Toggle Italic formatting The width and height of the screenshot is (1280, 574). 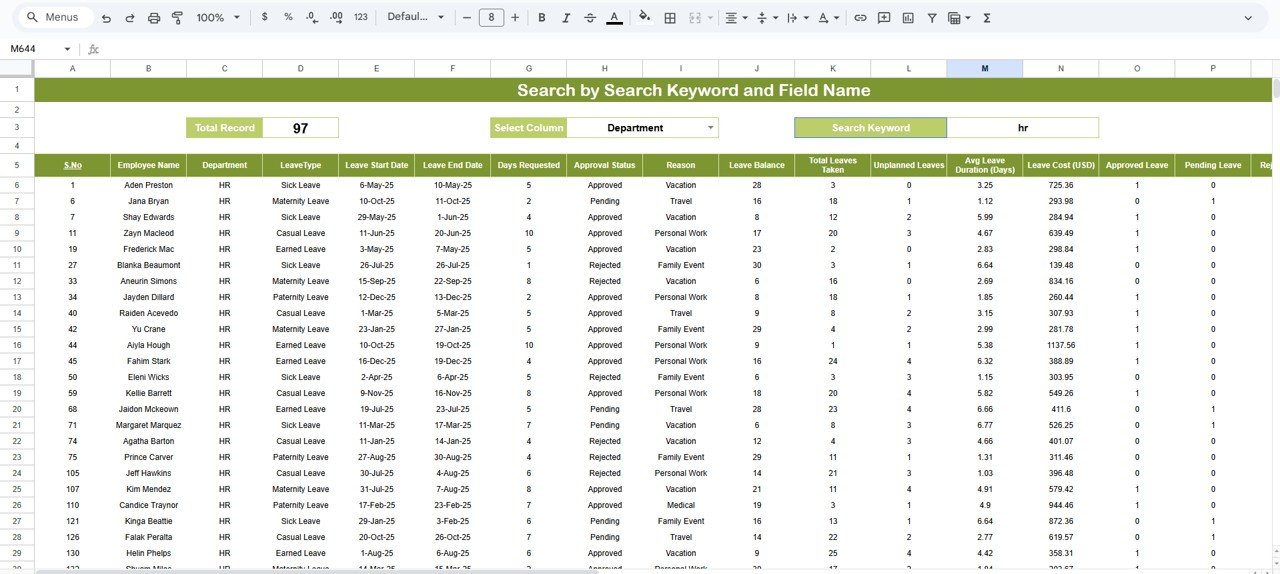coord(566,18)
